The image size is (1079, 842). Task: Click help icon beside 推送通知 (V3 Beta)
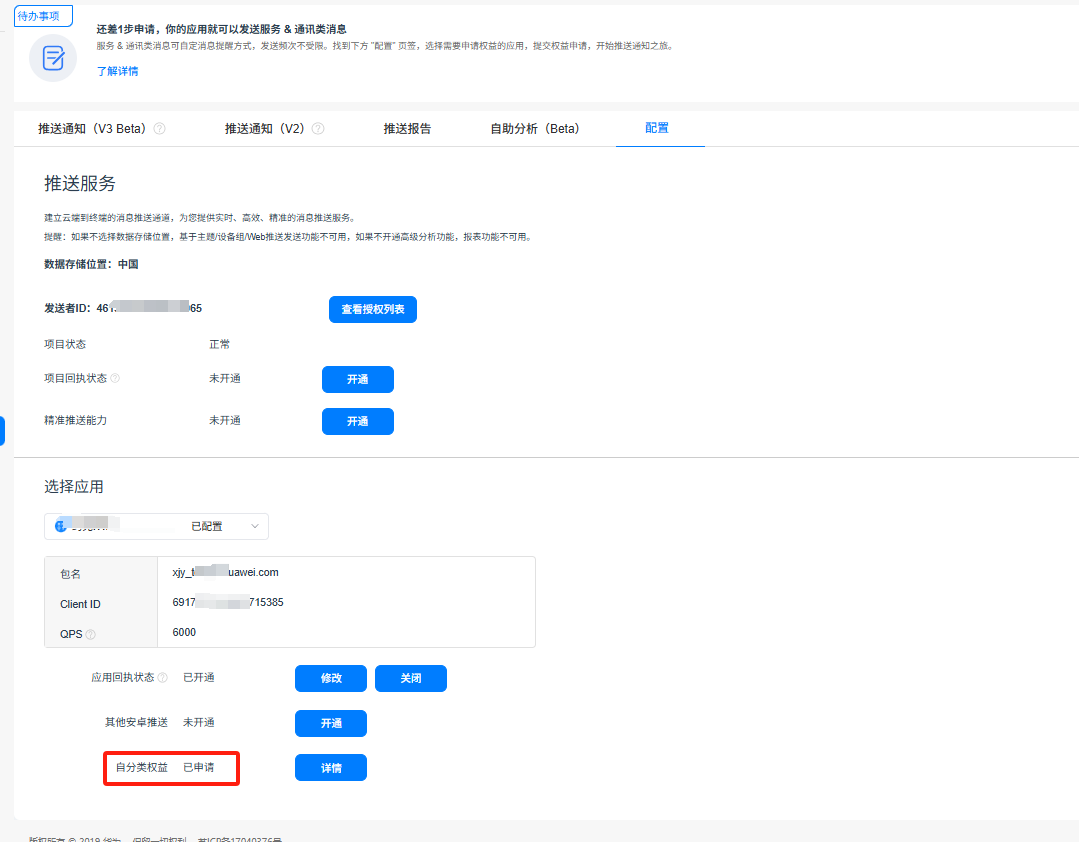click(x=159, y=129)
